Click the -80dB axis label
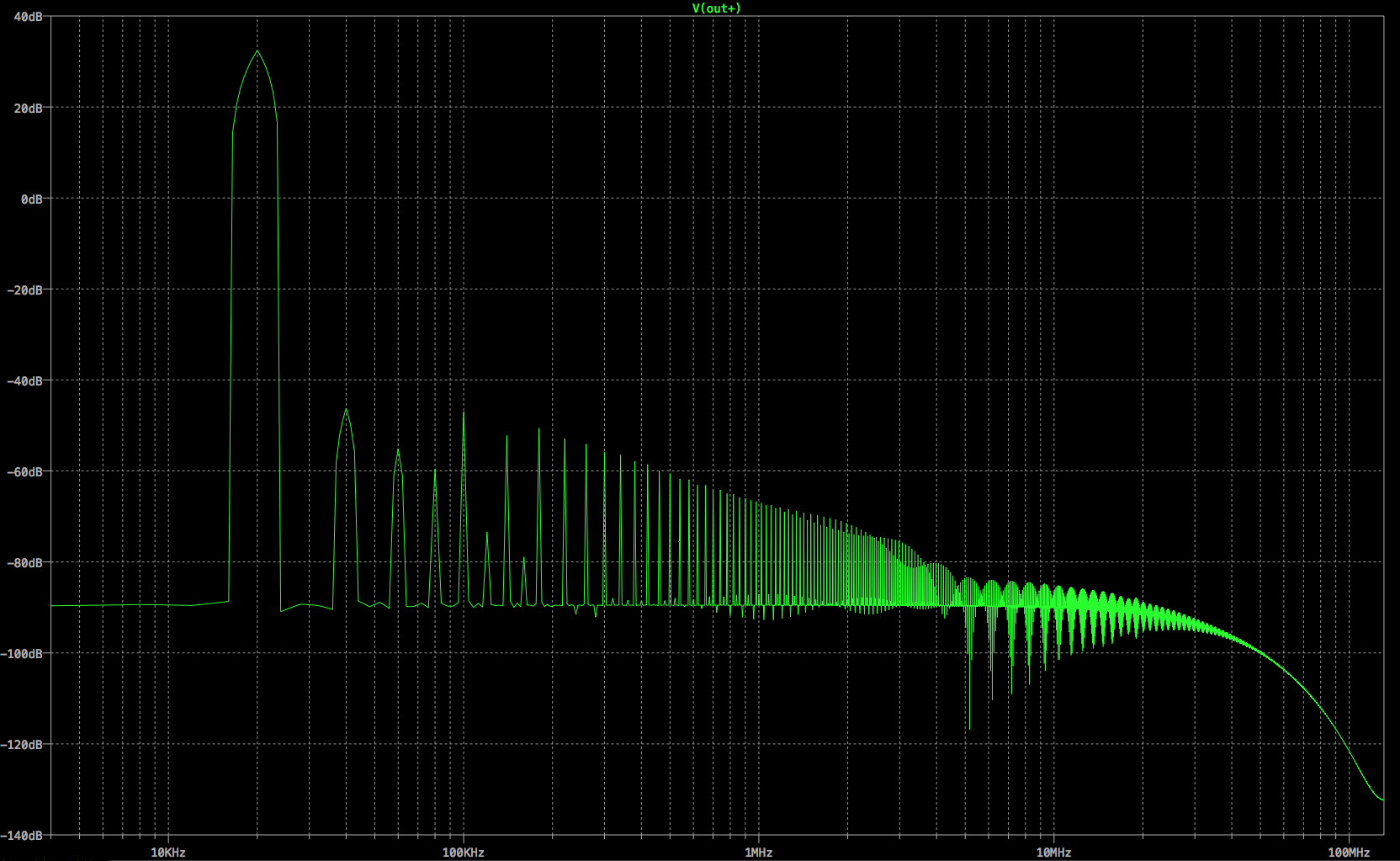 tap(25, 562)
